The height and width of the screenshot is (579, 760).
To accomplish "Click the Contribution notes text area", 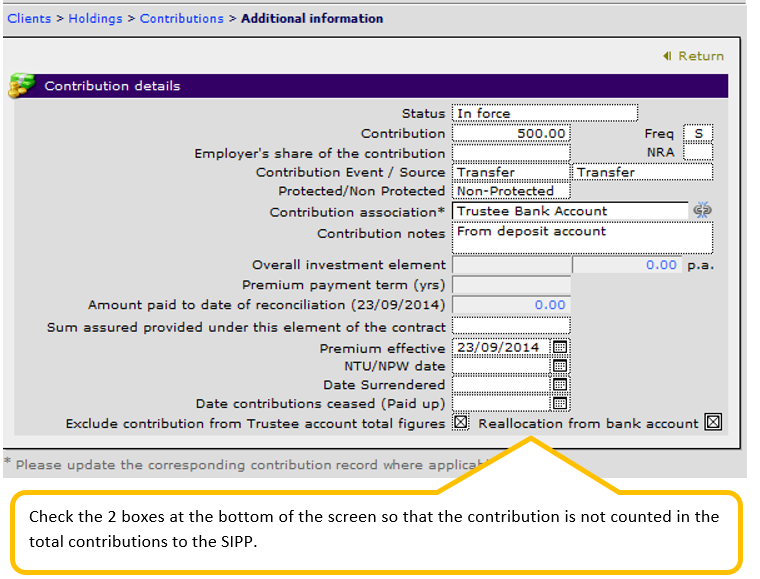I will click(x=583, y=238).
